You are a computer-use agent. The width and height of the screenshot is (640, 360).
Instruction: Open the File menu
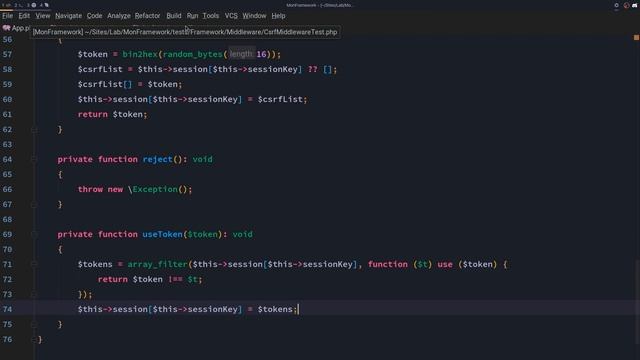7,16
